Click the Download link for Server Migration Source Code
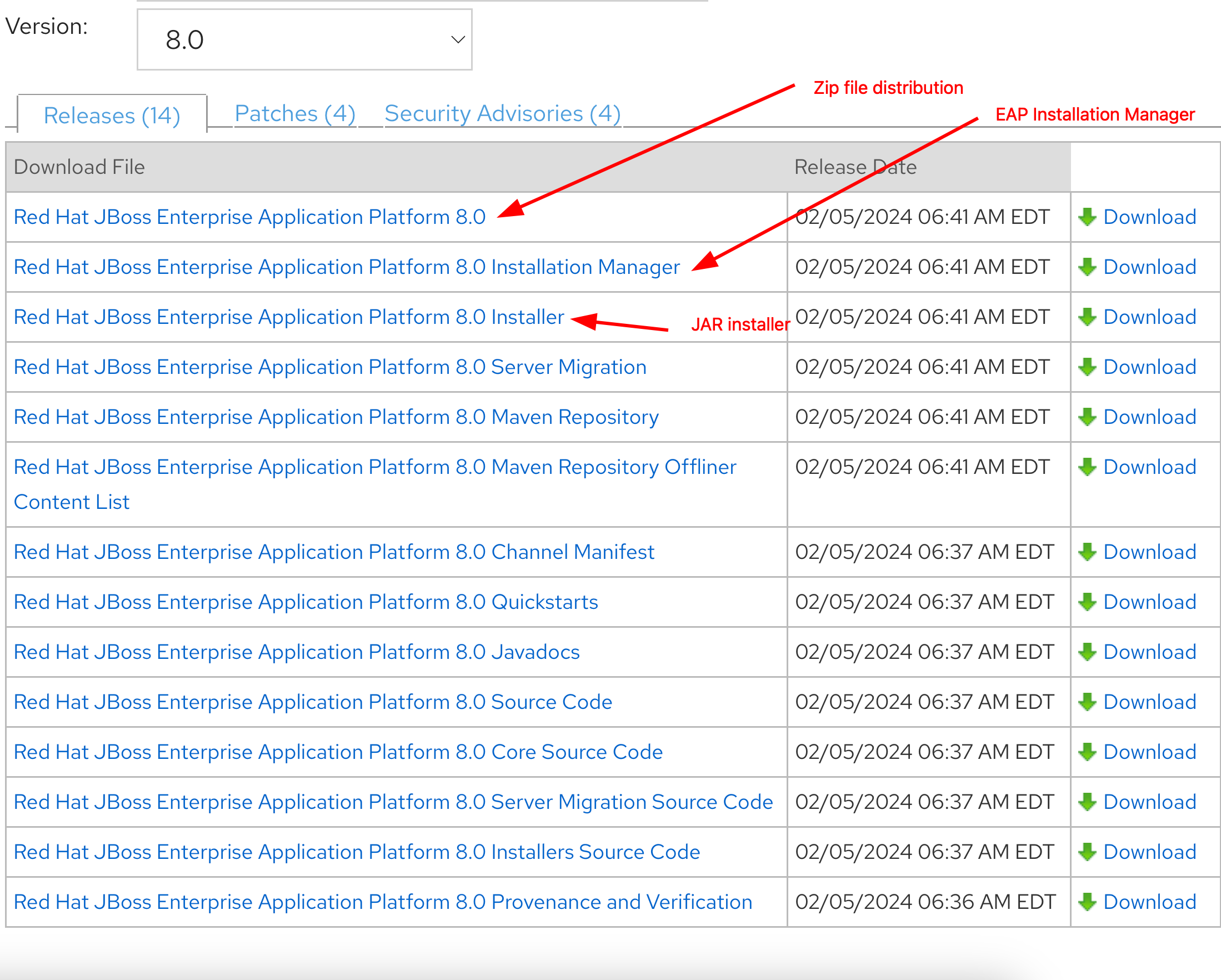 click(x=1149, y=802)
